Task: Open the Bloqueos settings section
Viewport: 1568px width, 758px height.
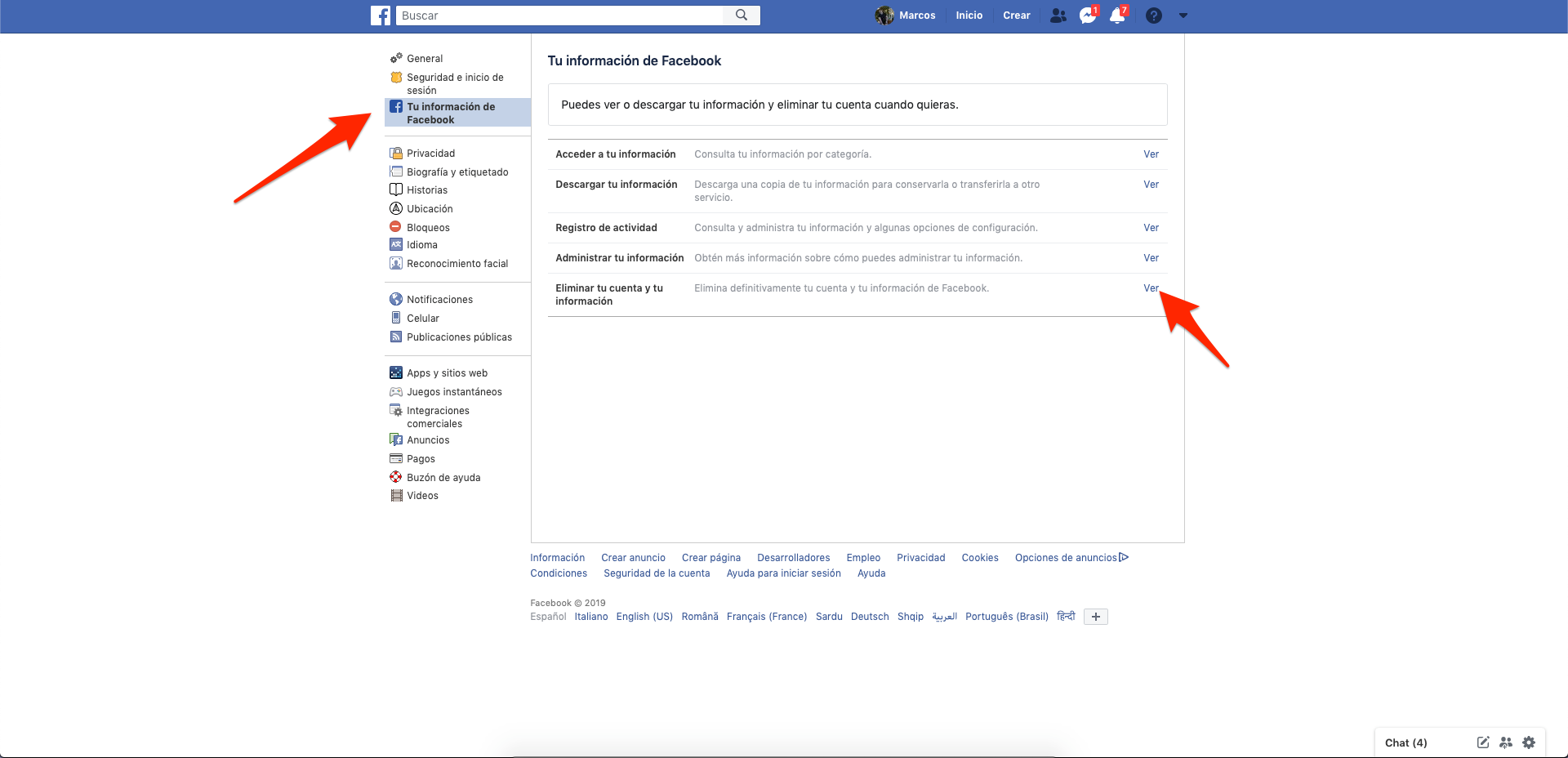Action: click(428, 228)
